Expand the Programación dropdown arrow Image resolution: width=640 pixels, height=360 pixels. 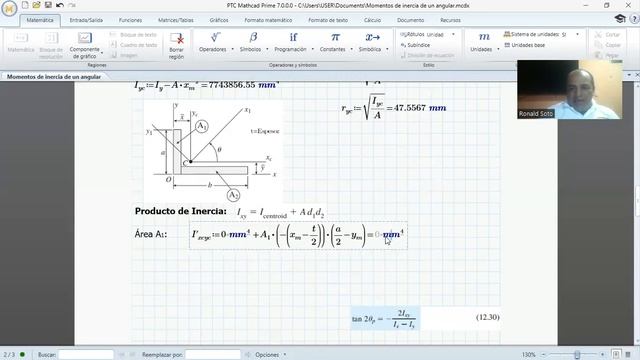(x=313, y=49)
